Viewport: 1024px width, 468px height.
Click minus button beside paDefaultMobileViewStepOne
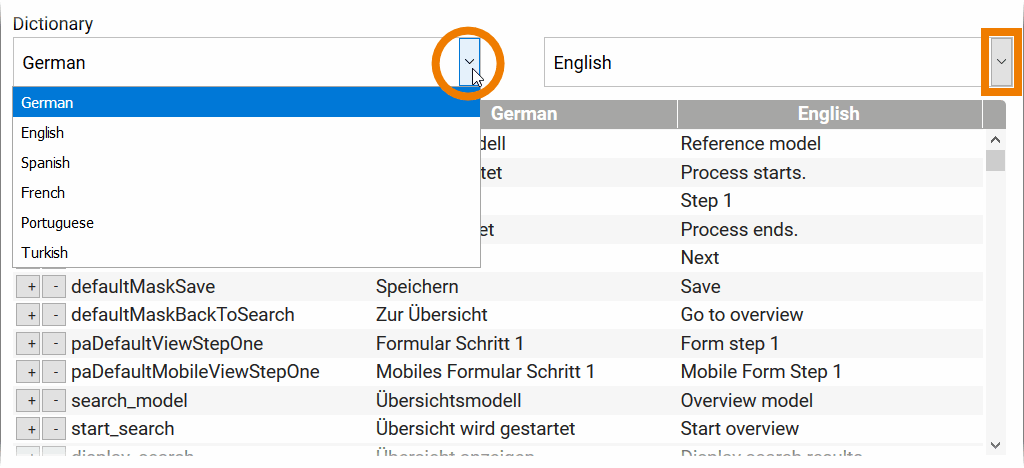(54, 373)
